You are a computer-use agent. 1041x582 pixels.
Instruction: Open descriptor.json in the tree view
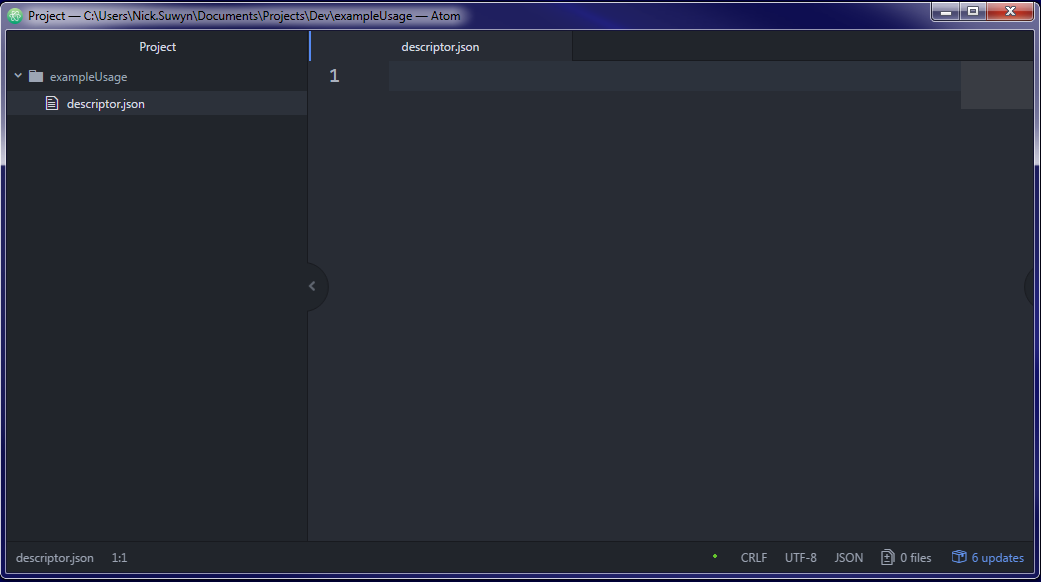tap(106, 104)
